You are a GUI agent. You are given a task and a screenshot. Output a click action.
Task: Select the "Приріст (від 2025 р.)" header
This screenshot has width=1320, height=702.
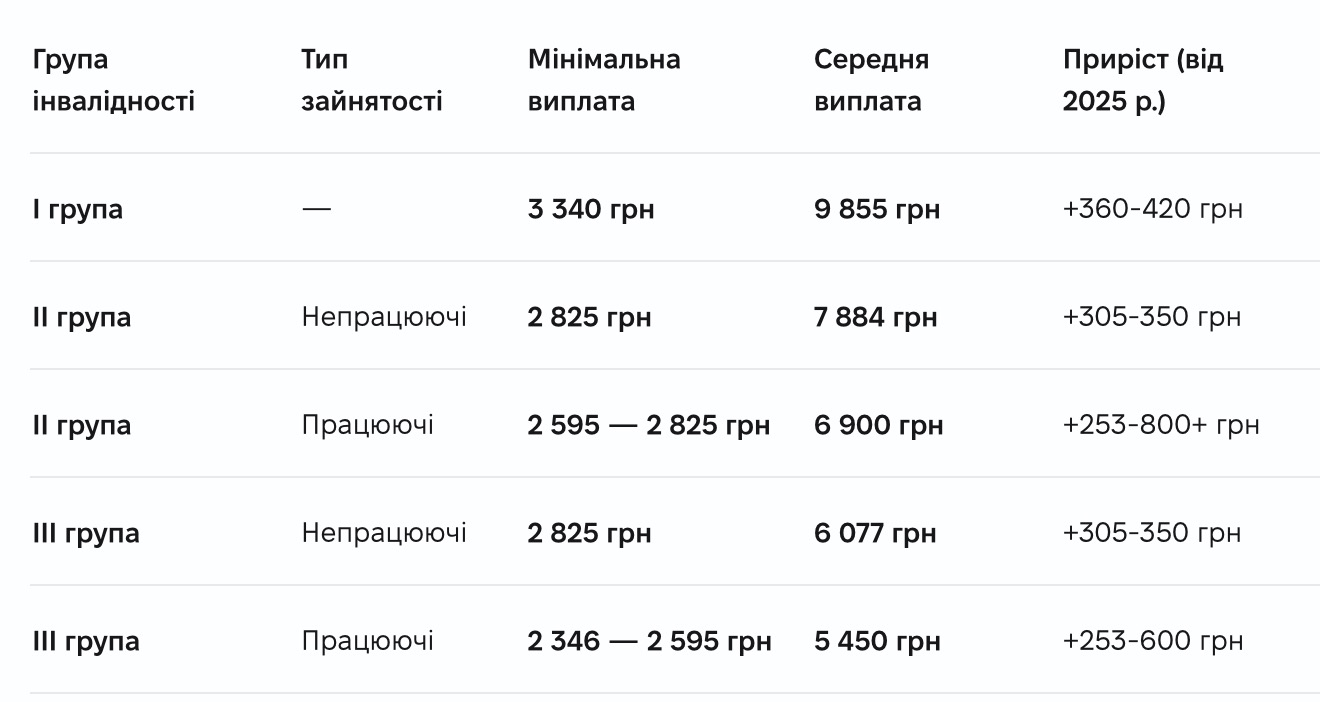[x=1142, y=80]
